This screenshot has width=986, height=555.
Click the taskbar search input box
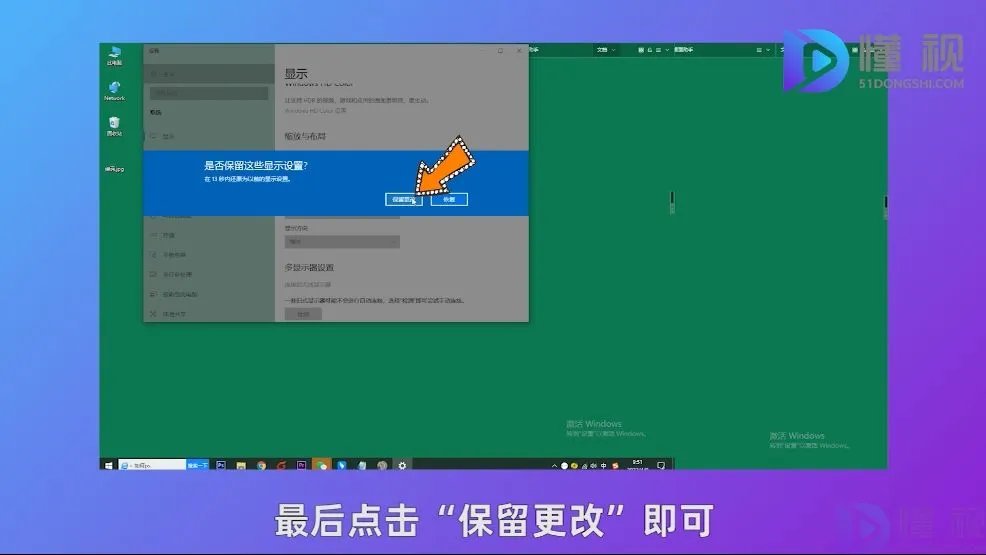[152, 465]
